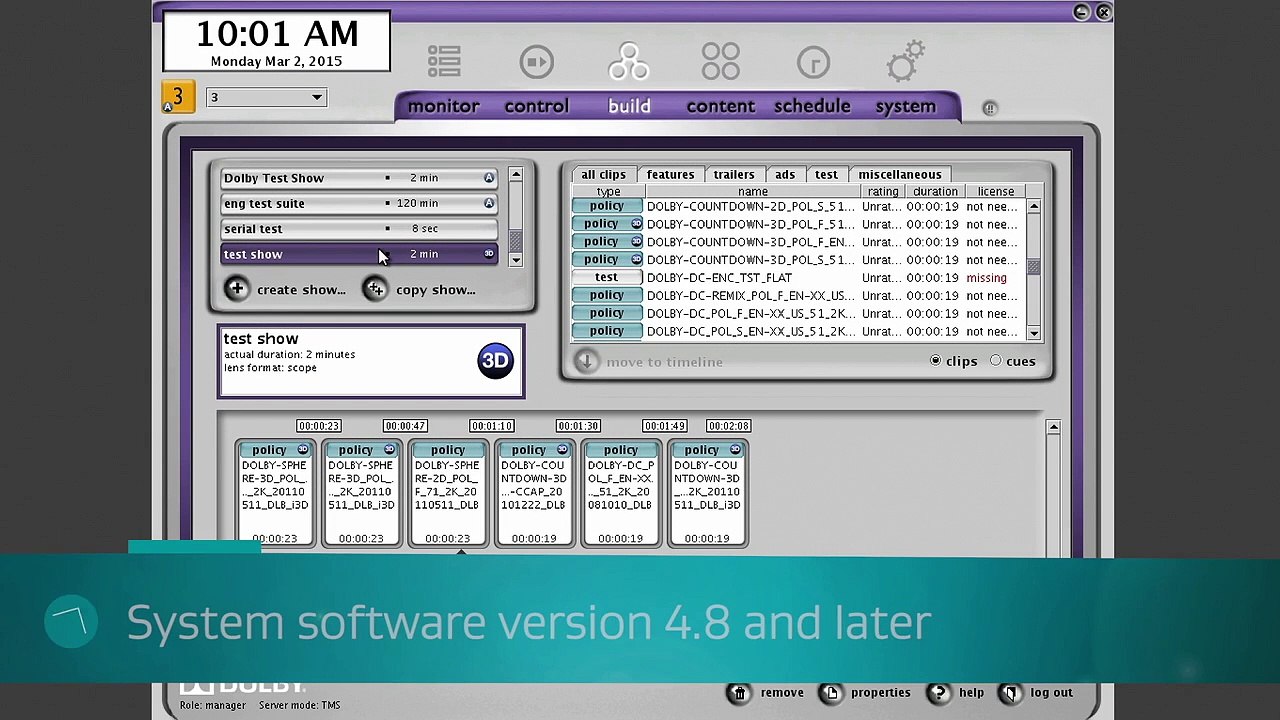Click the up arrow of show list scrollbar
Image resolution: width=1280 pixels, height=720 pixels.
click(x=515, y=175)
